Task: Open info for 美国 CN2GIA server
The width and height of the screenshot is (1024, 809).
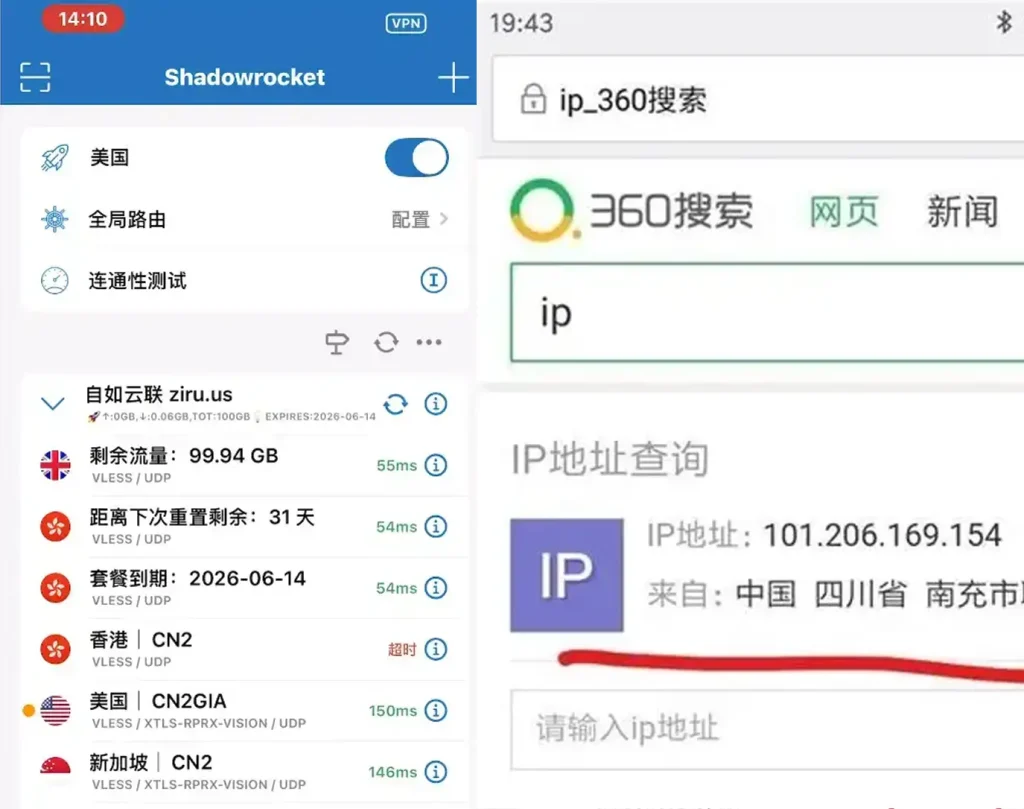Action: click(x=436, y=710)
